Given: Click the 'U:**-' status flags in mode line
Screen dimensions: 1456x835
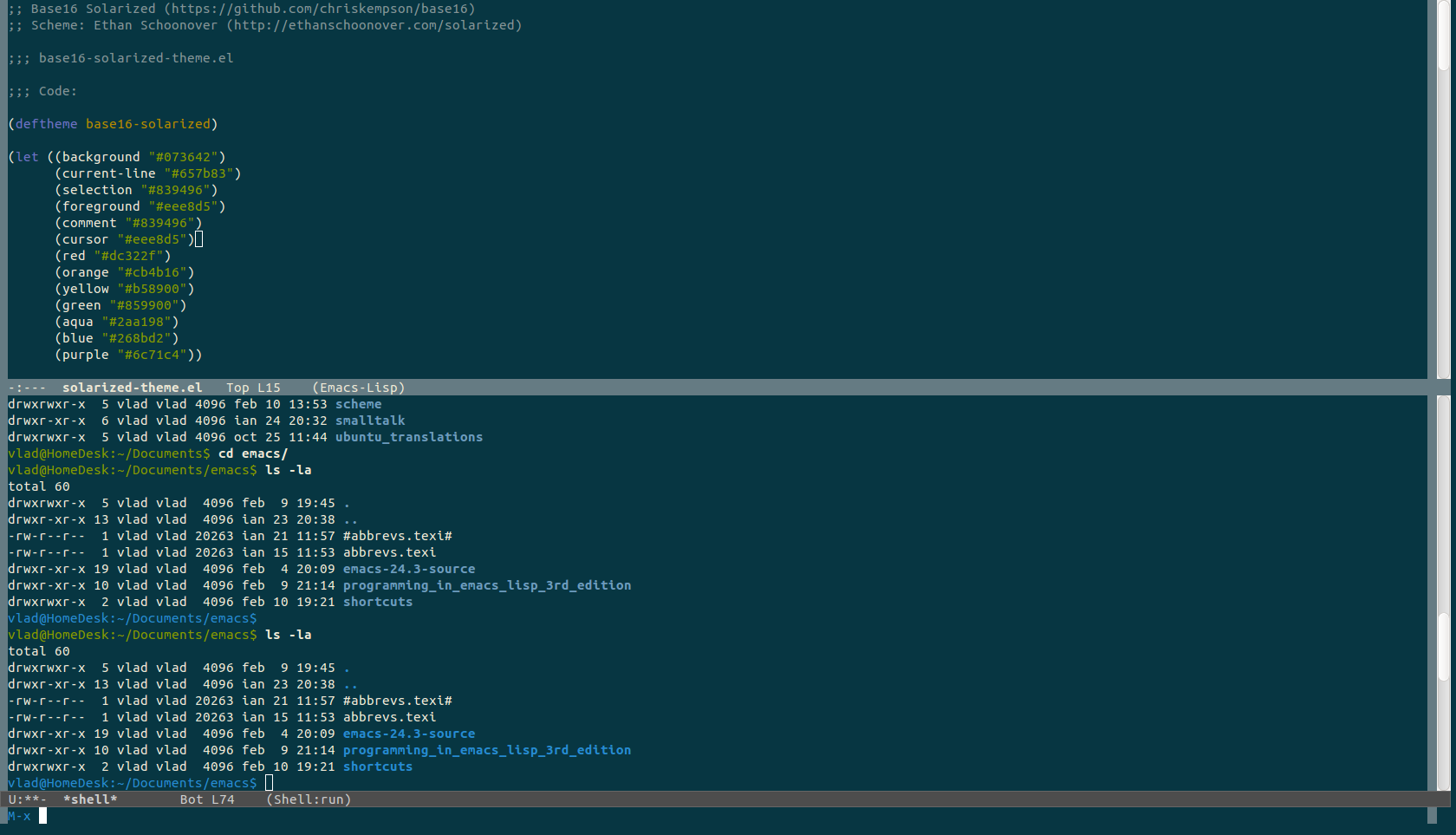Looking at the screenshot, I should click(x=27, y=799).
